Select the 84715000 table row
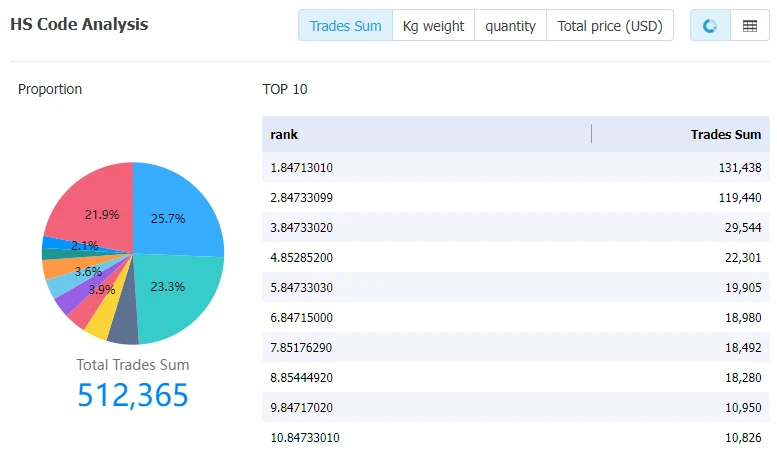777x458 pixels. coord(516,317)
